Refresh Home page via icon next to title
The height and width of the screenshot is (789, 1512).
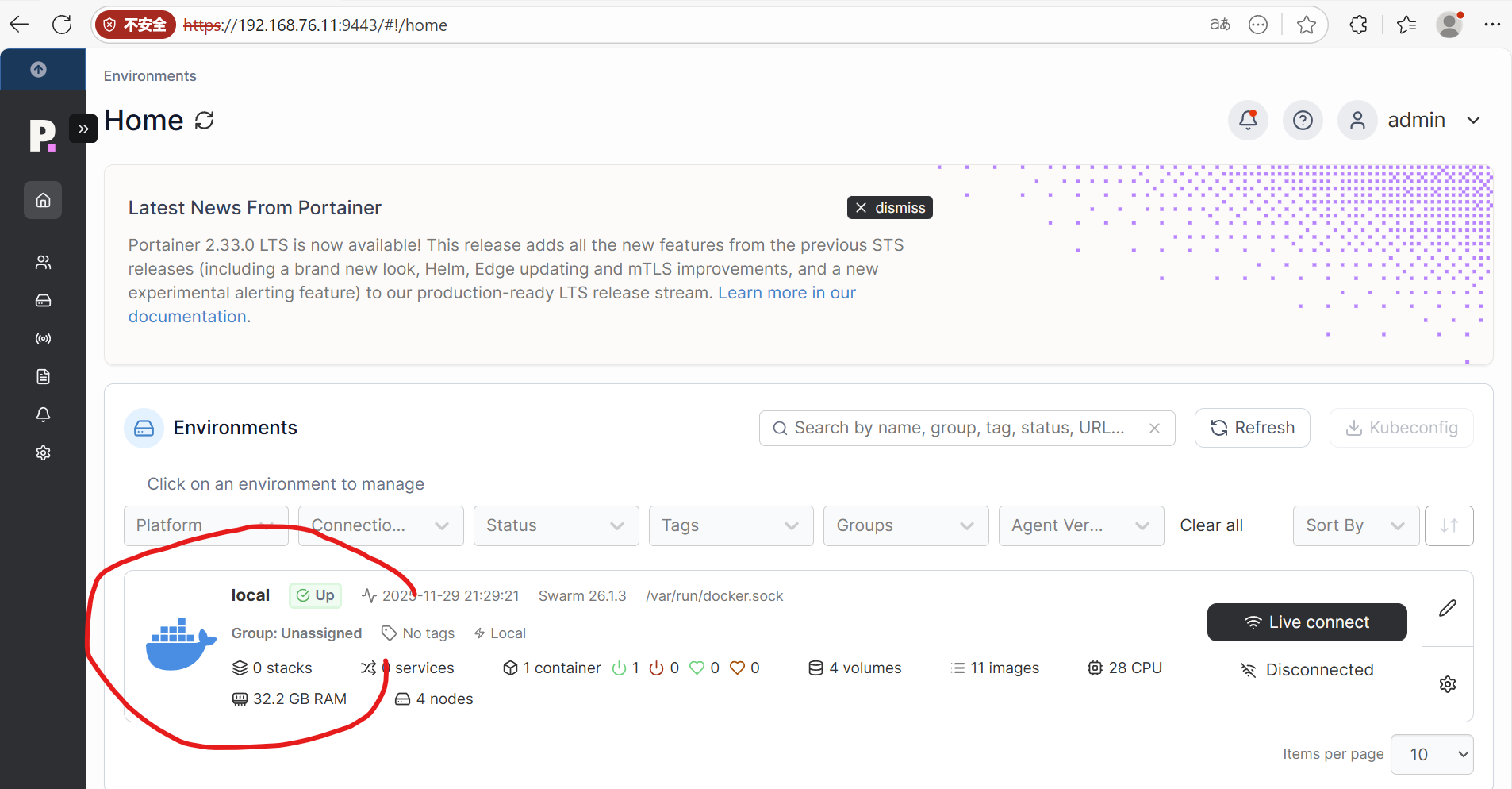(x=205, y=121)
